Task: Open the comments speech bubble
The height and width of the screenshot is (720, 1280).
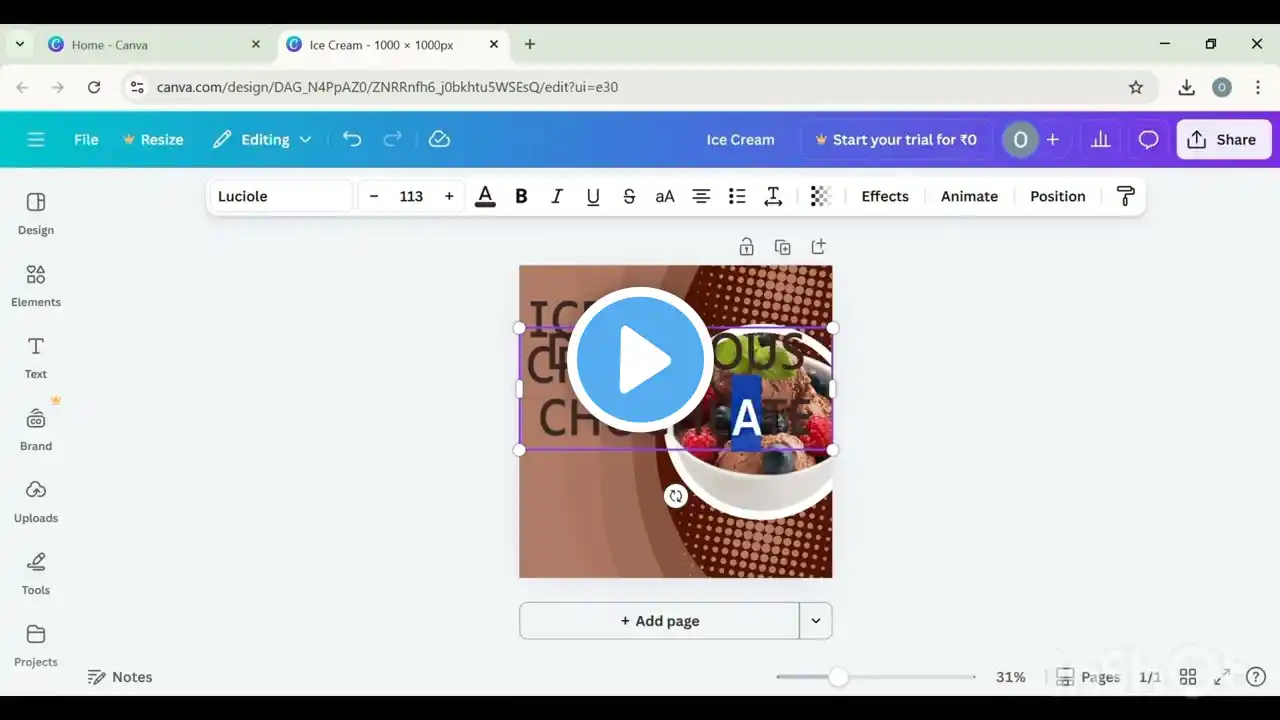Action: pyautogui.click(x=1148, y=140)
